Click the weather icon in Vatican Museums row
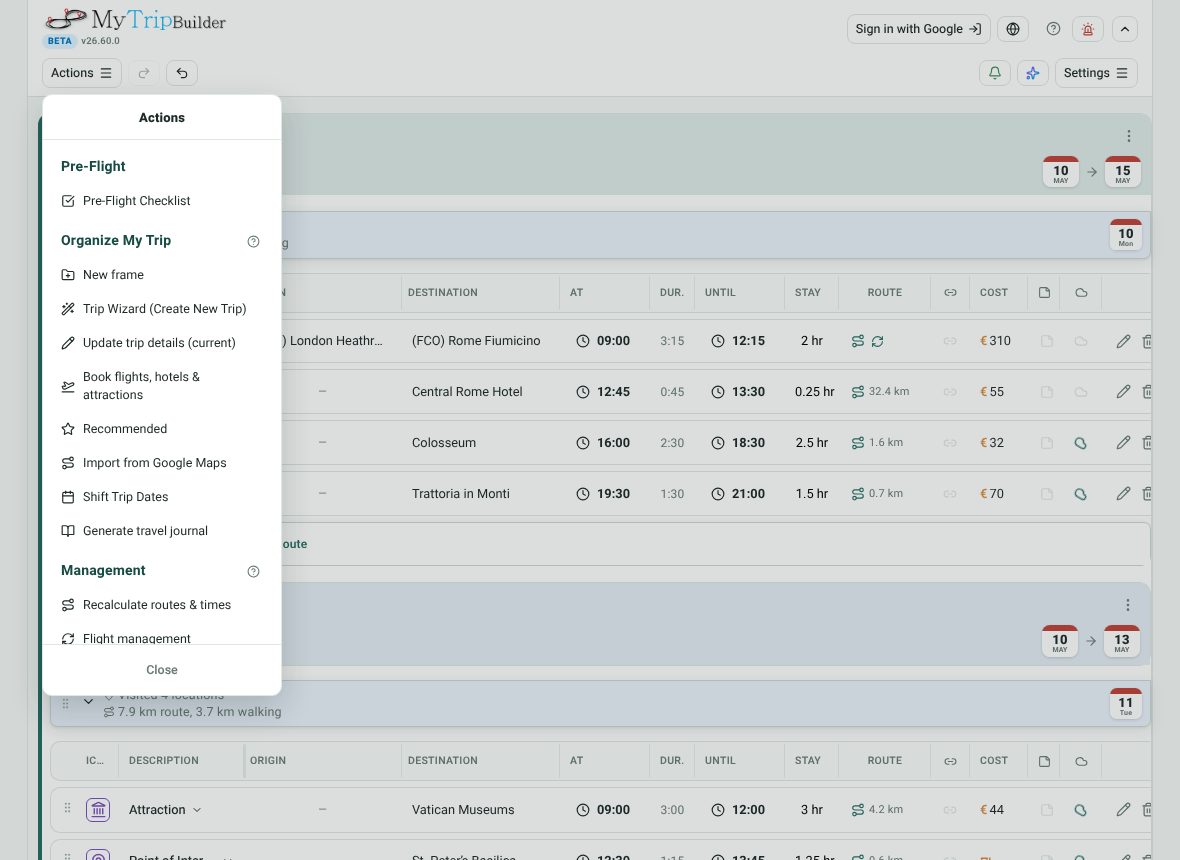The image size is (1180, 860). point(1081,810)
